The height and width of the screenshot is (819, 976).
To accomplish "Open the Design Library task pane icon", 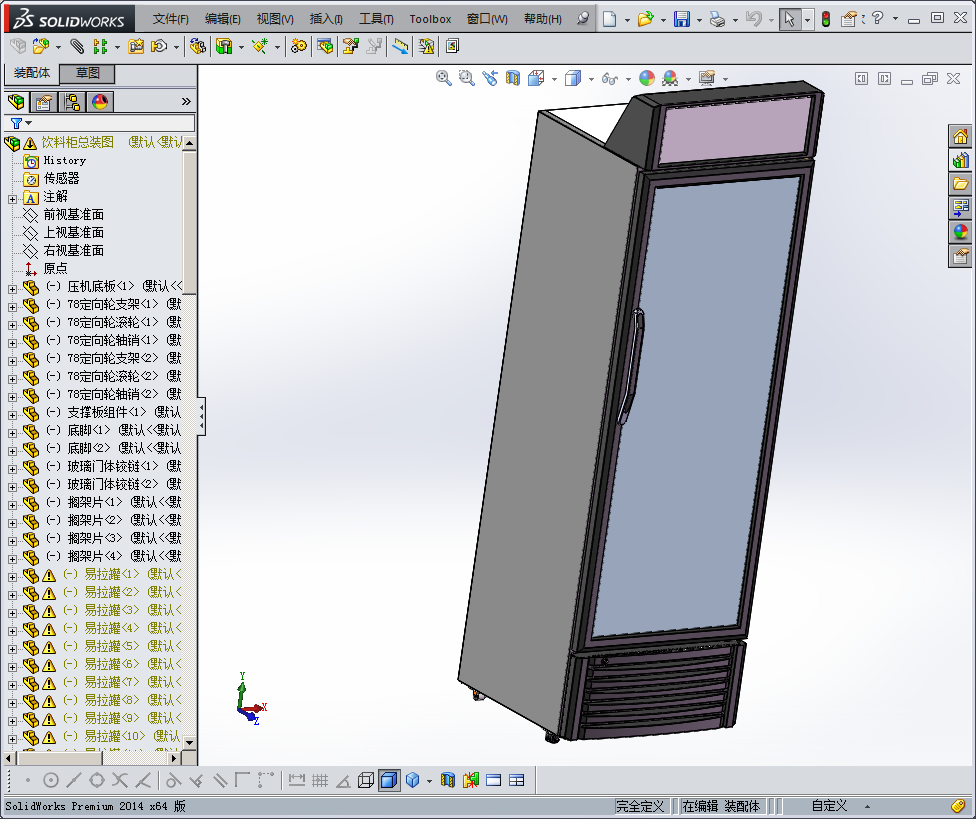I will [960, 160].
